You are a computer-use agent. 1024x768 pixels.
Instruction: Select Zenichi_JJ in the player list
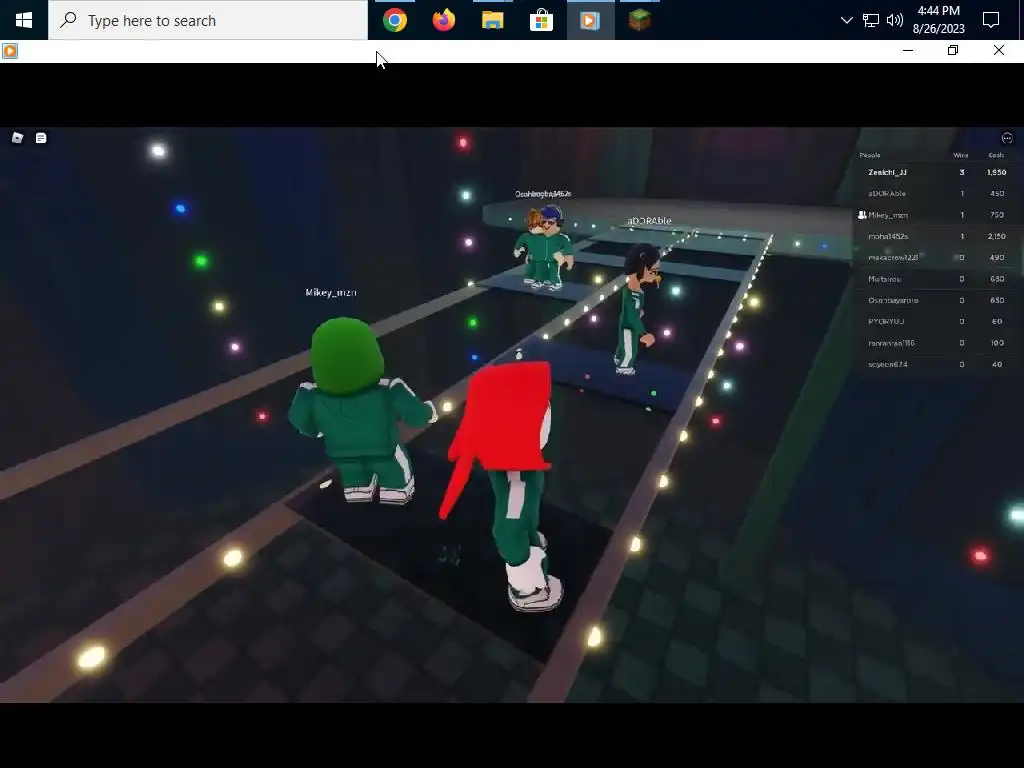tap(888, 172)
